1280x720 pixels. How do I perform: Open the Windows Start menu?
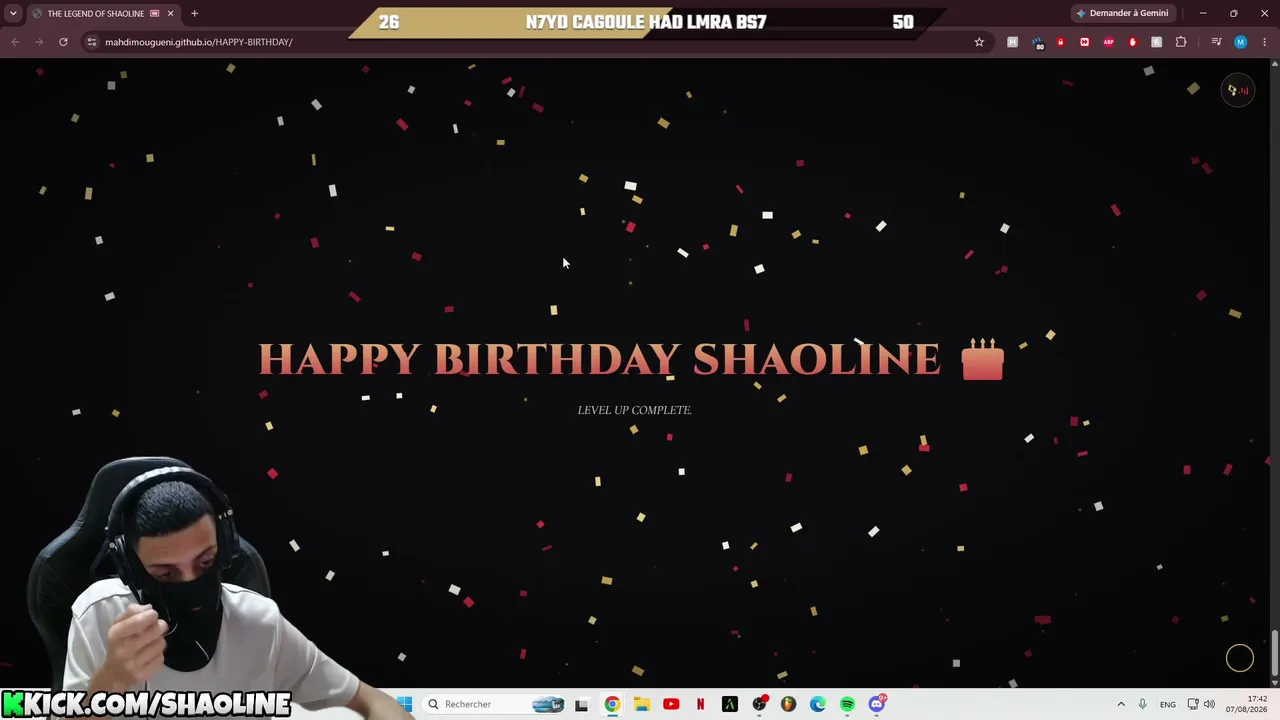[x=404, y=704]
